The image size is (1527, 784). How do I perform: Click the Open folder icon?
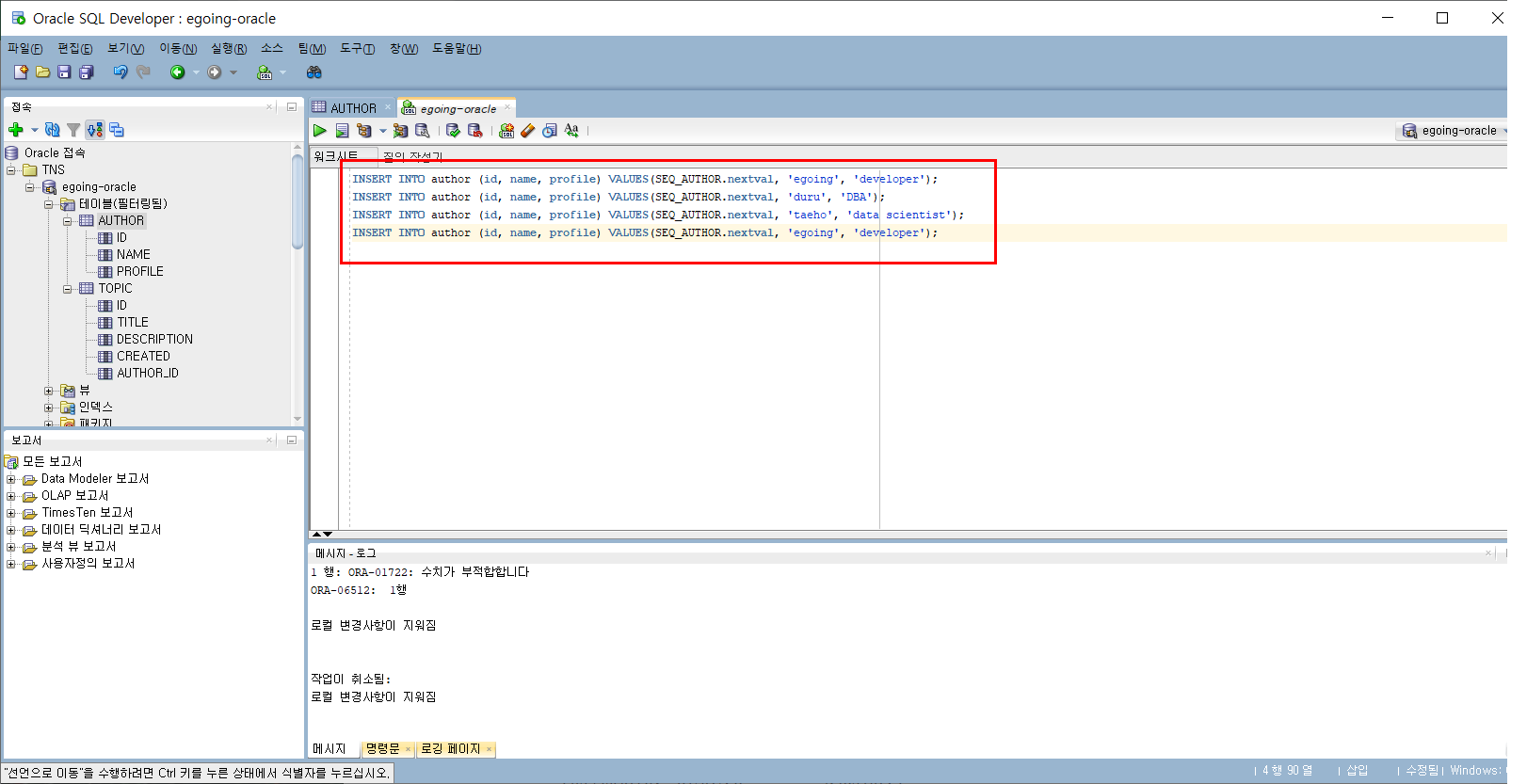[42, 72]
